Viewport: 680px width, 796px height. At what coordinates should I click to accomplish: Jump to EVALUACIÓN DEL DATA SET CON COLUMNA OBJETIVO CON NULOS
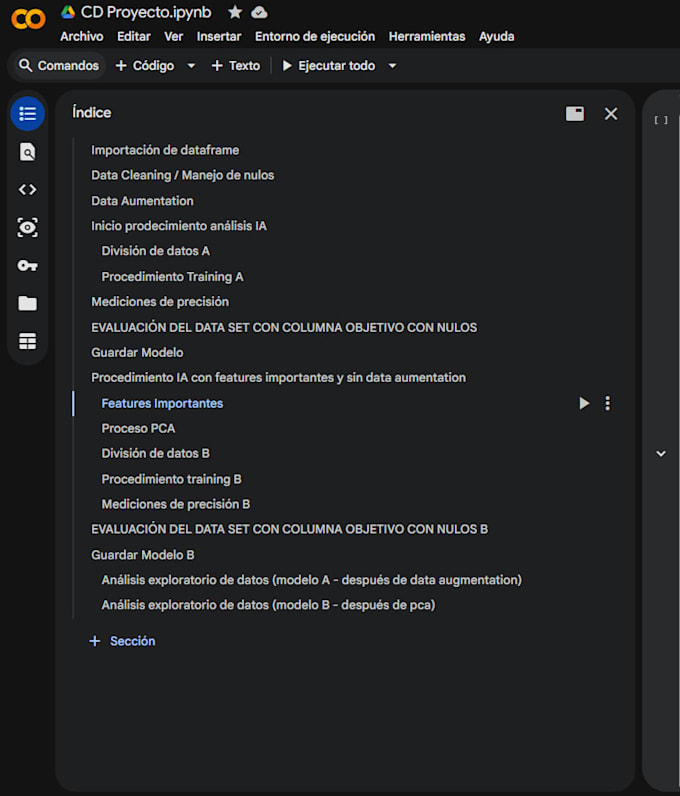[x=284, y=327]
